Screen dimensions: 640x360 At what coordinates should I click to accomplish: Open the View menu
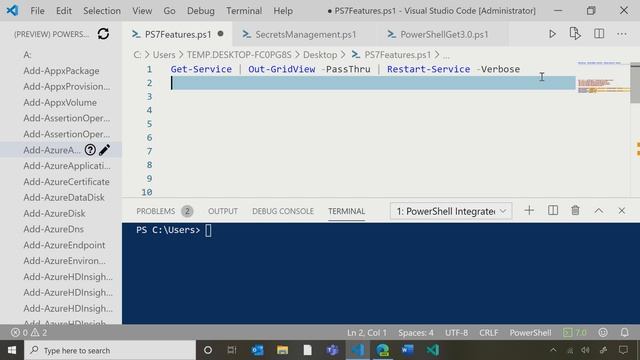pos(142,11)
